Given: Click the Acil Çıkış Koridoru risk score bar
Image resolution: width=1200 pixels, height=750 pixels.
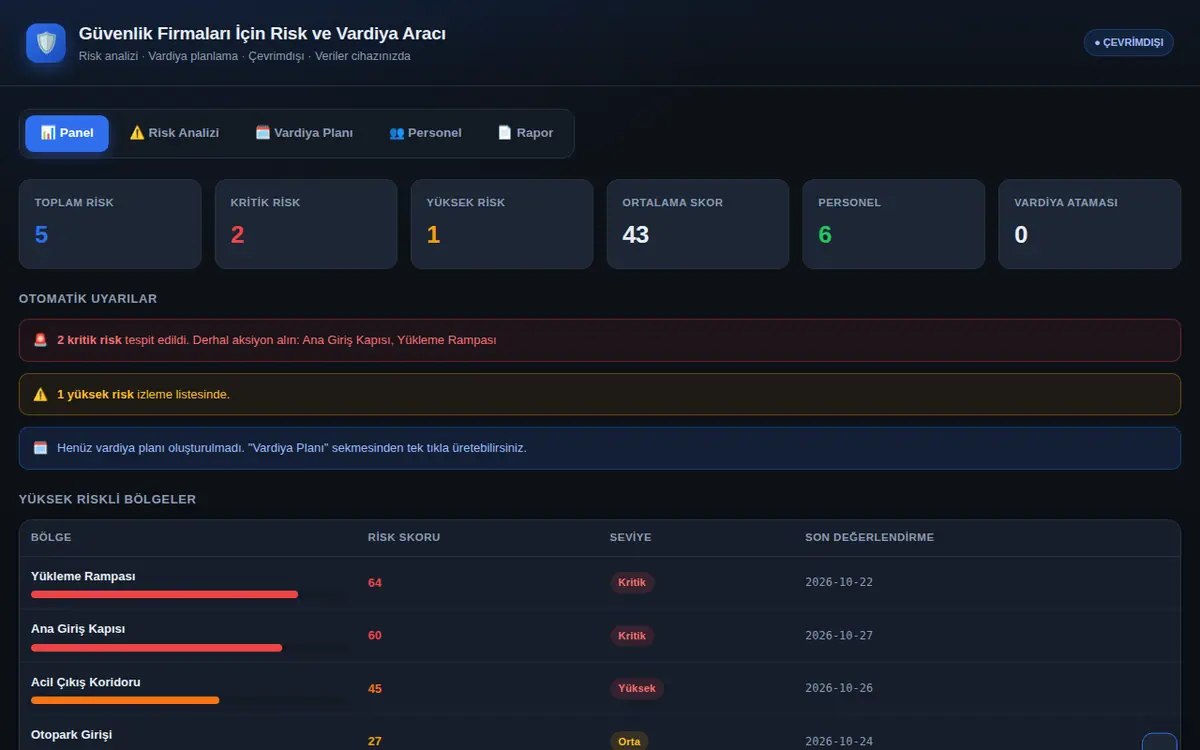Looking at the screenshot, I should point(188,700).
